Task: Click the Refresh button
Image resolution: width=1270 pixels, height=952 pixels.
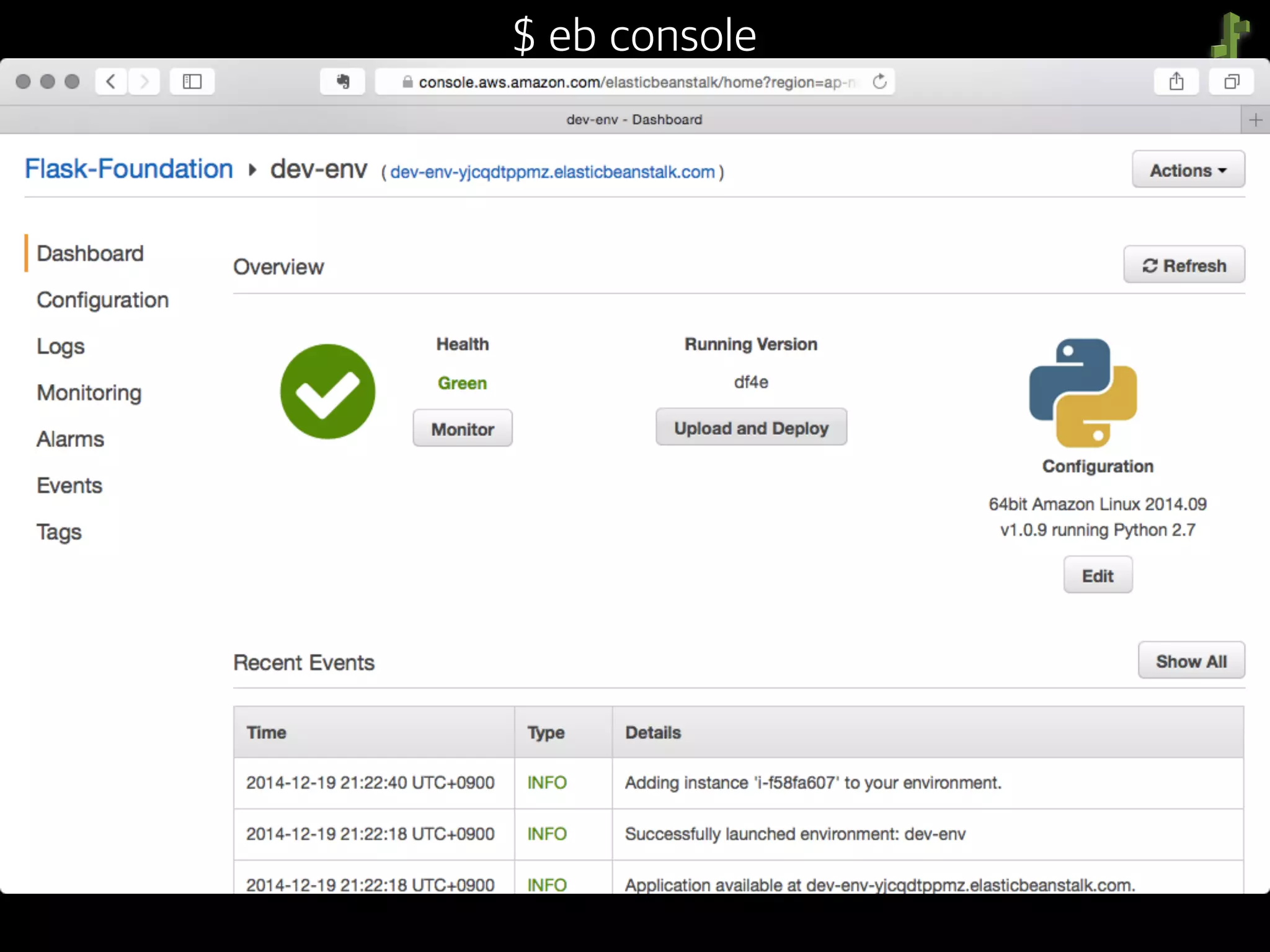Action: 1184,265
